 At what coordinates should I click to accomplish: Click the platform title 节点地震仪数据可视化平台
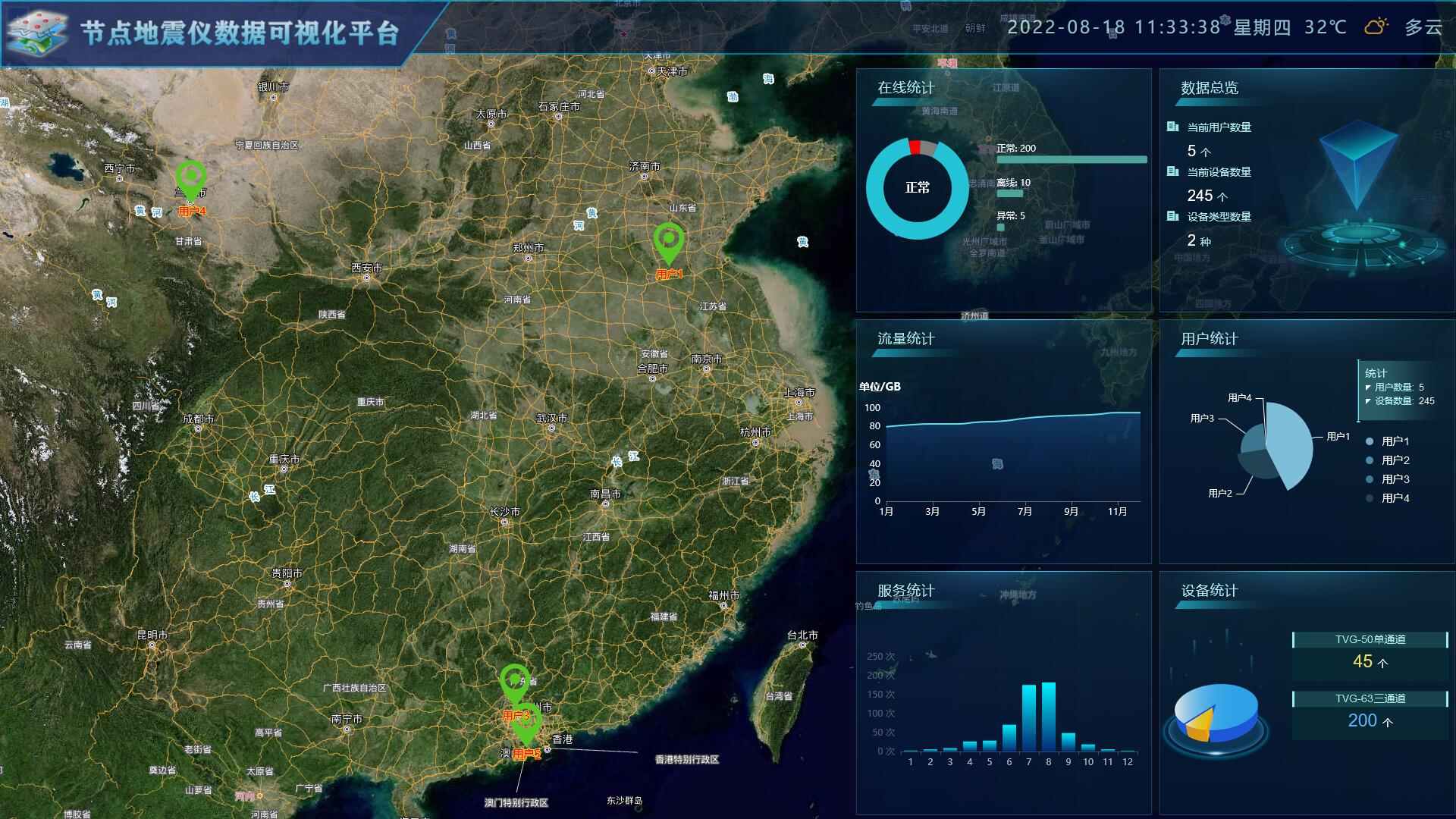(x=240, y=33)
